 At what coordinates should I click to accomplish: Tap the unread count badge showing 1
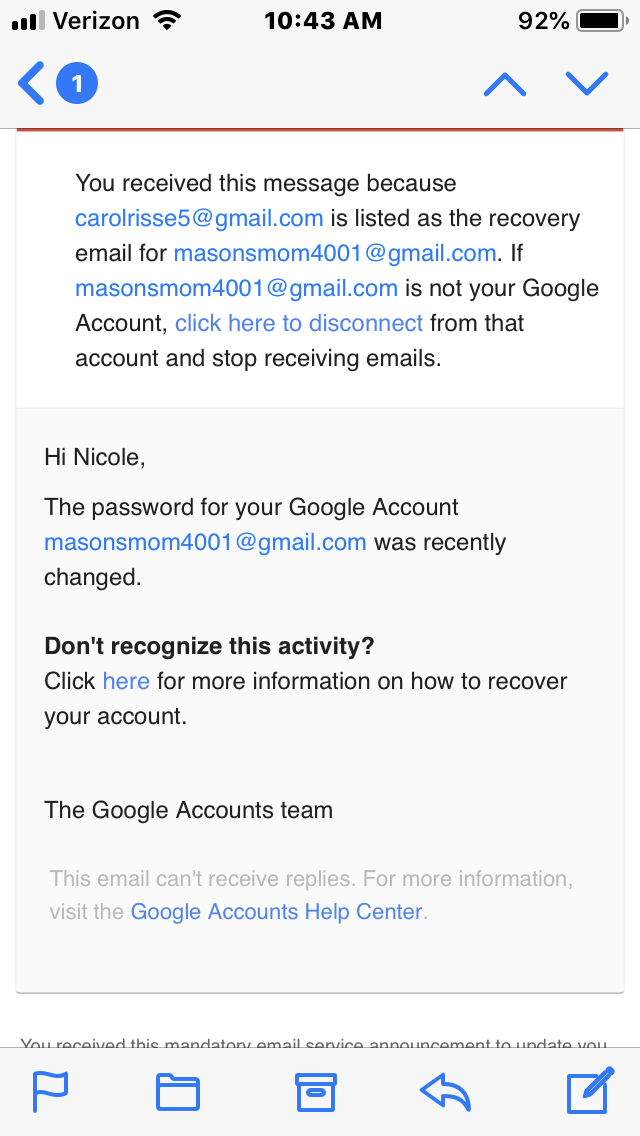[77, 84]
